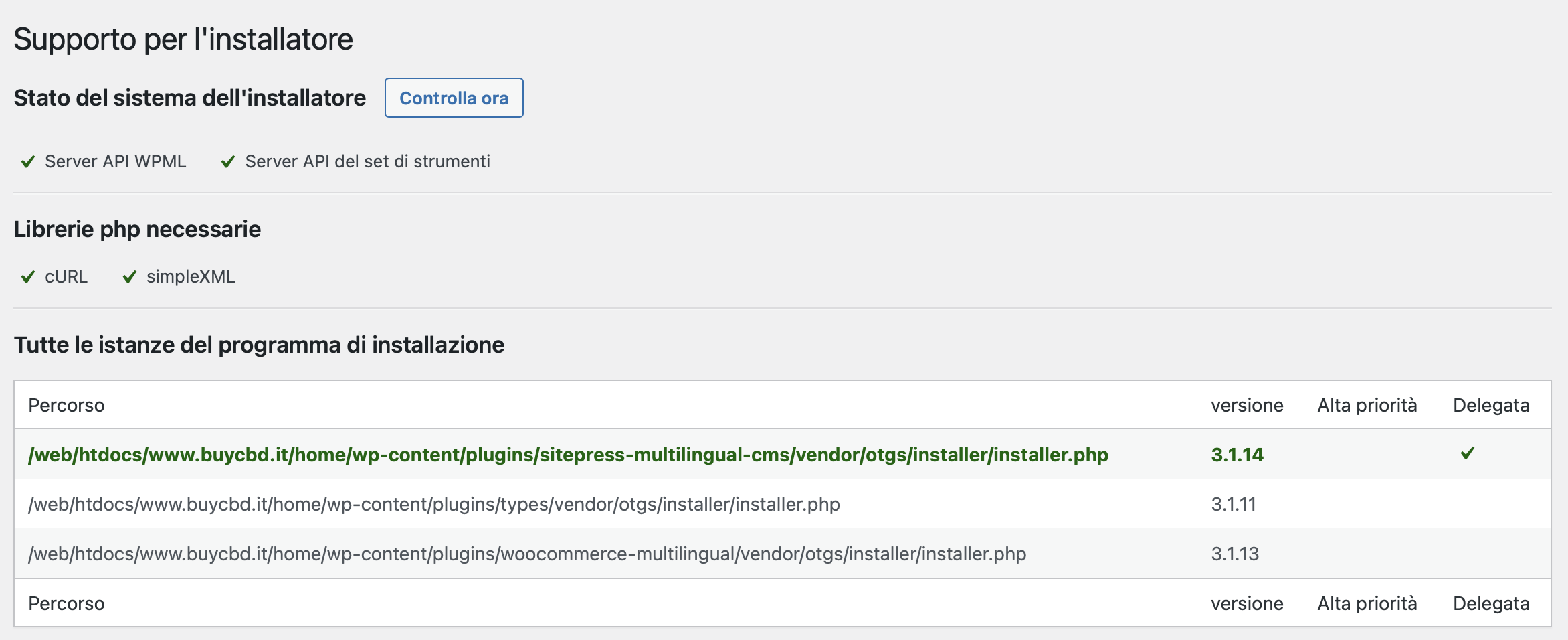Click checkmark icon beside Server API del set di strumenti
1568x640 pixels.
(x=228, y=161)
